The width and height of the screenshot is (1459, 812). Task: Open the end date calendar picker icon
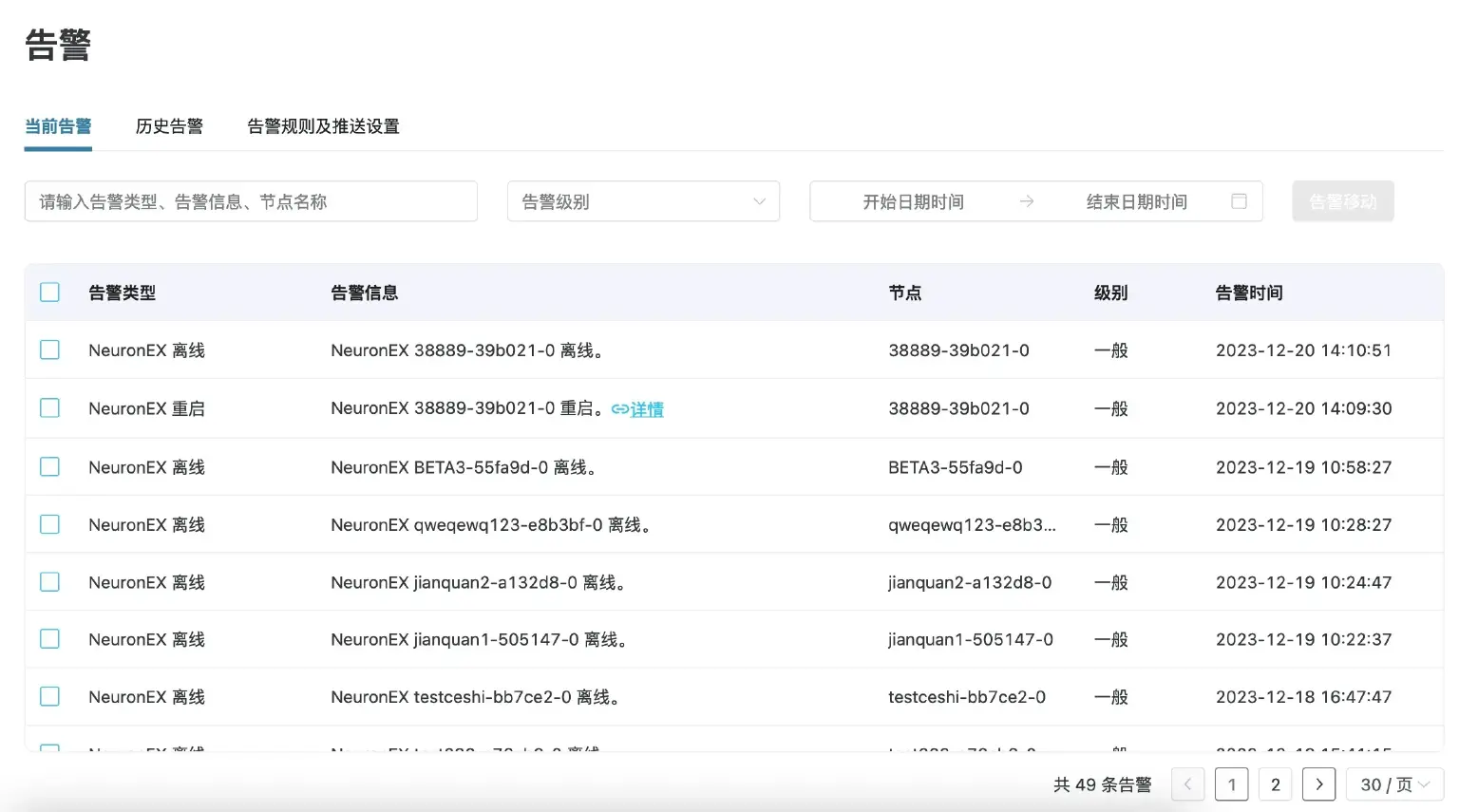point(1240,201)
